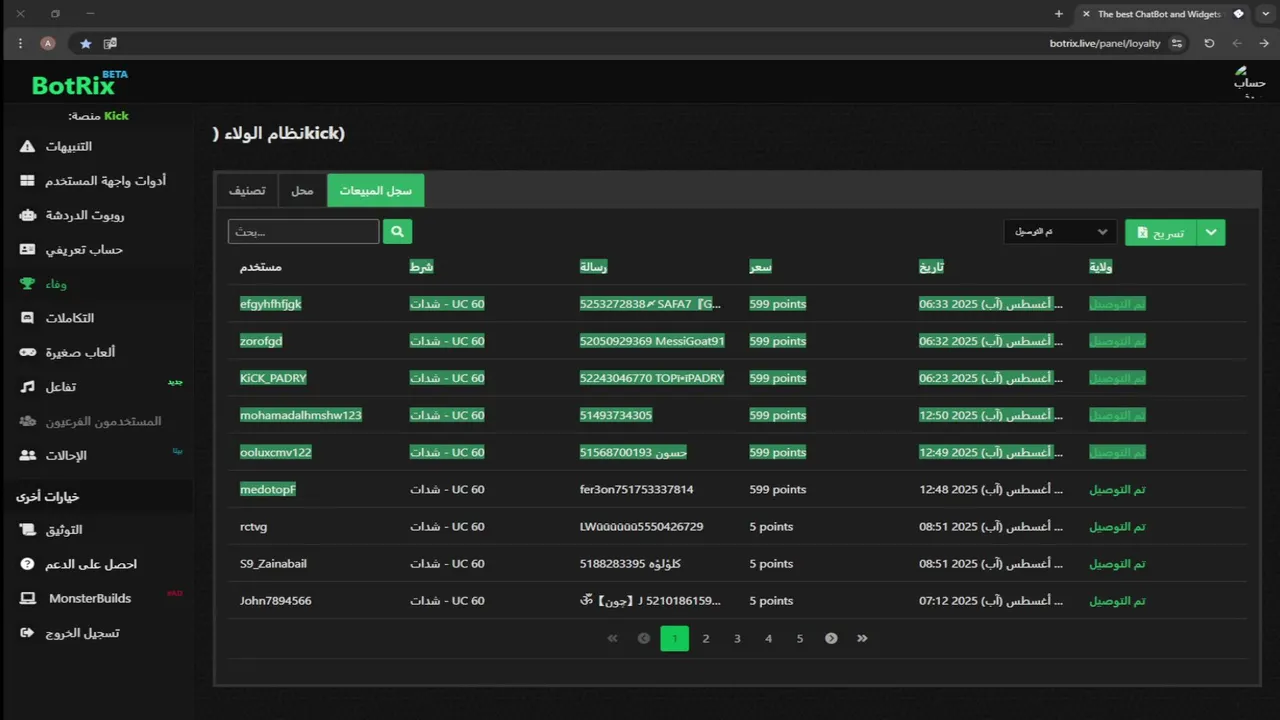Select current page 1 button
Screen dimensions: 1280x720
(675, 638)
